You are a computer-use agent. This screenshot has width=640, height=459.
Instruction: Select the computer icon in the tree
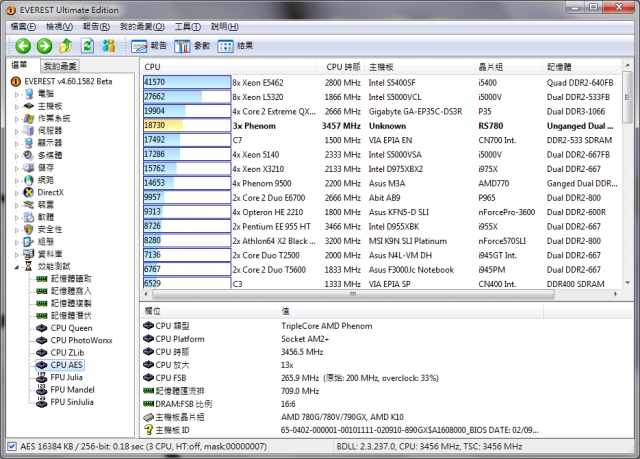[x=29, y=94]
